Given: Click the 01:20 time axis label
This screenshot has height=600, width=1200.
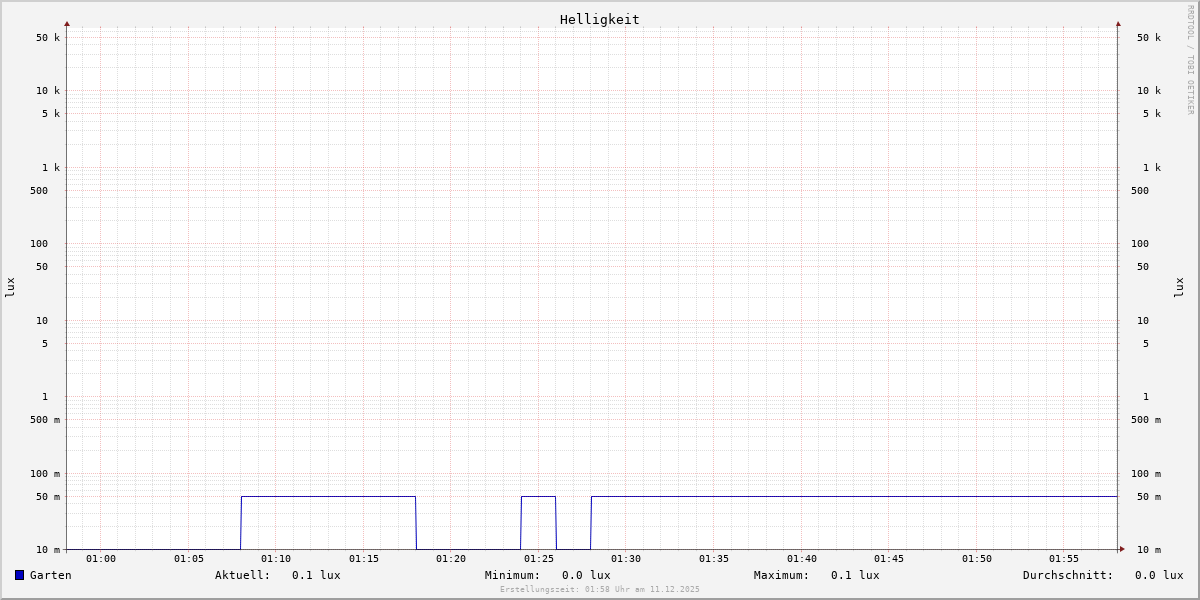Looking at the screenshot, I should (x=451, y=559).
